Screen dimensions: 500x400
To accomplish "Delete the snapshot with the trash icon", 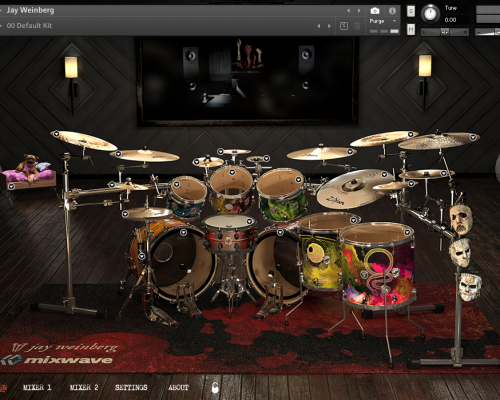I will point(357,26).
